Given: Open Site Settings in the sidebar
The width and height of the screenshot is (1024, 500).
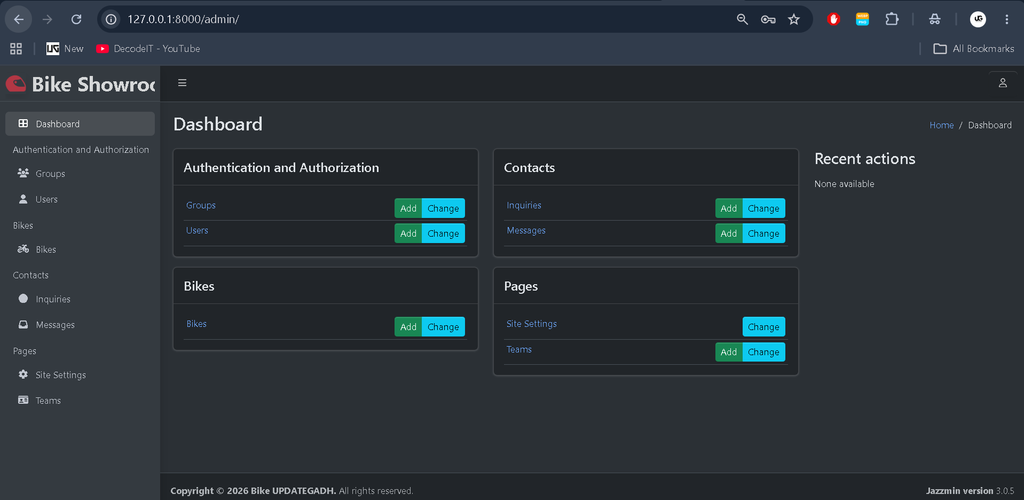Looking at the screenshot, I should [x=80, y=375].
